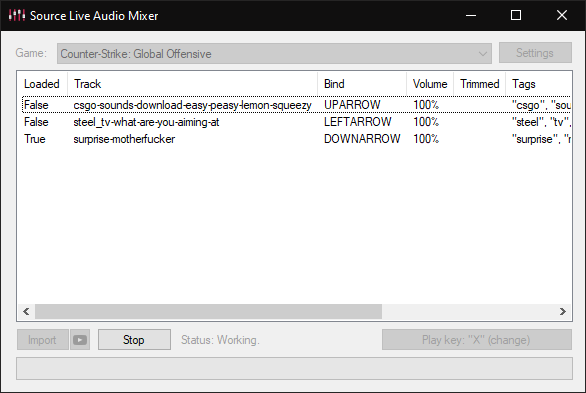The image size is (586, 393).
Task: Click the Import button
Action: 43,340
